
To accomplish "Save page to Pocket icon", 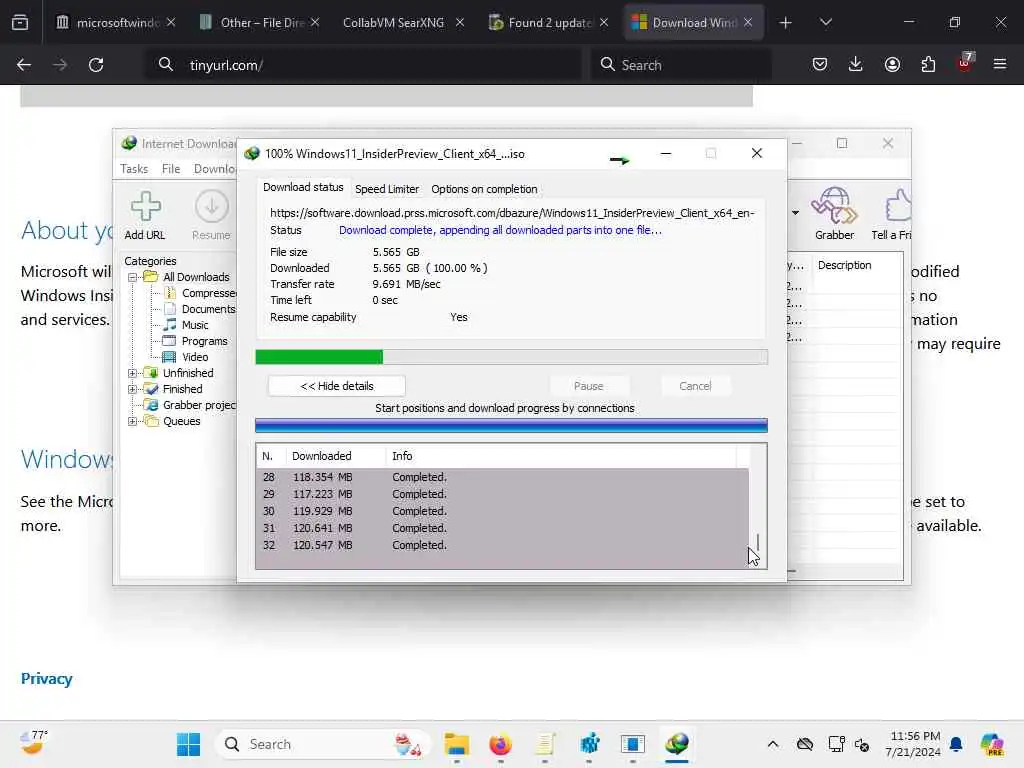I will tap(820, 64).
